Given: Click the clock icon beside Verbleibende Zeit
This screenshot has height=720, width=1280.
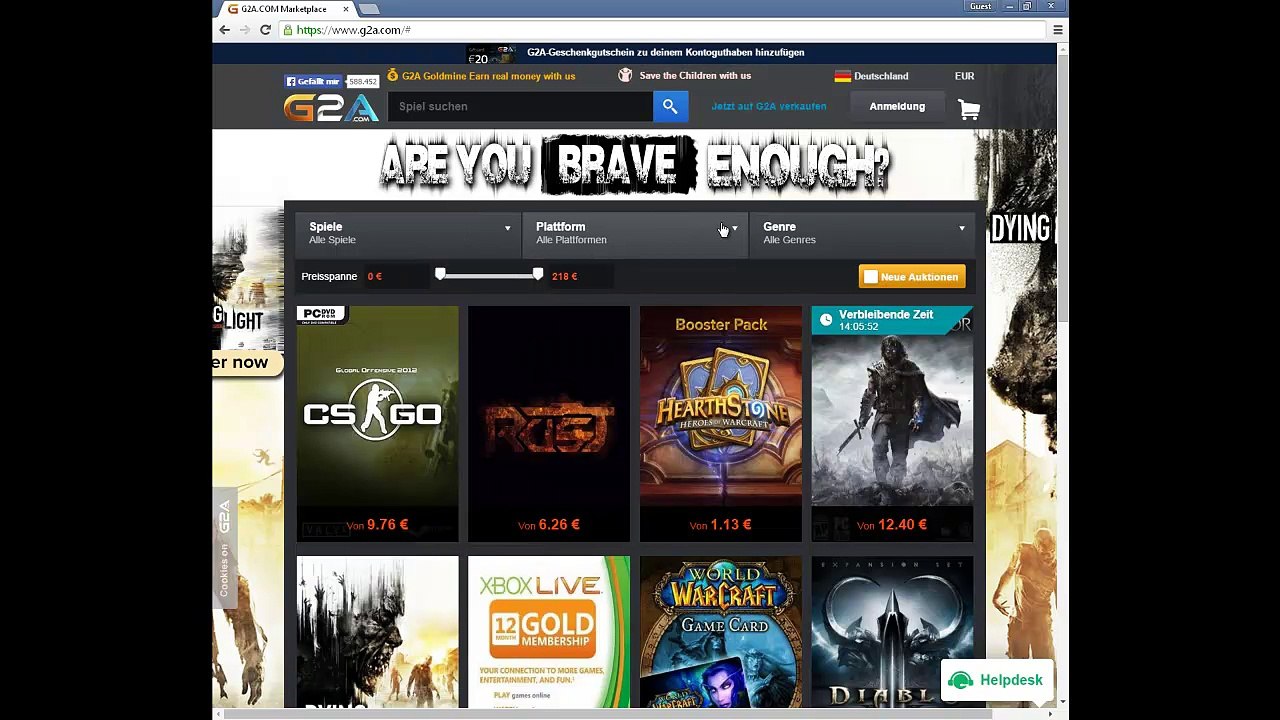Looking at the screenshot, I should [x=825, y=320].
